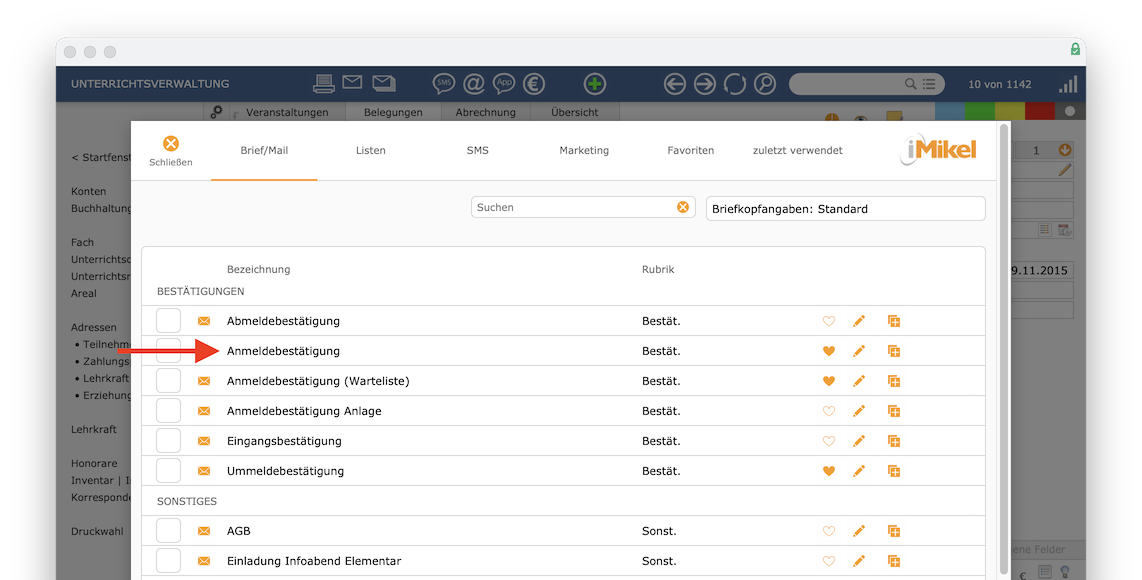
Task: Unfavorite the Anmeldebestätigung row heart
Action: tap(829, 351)
